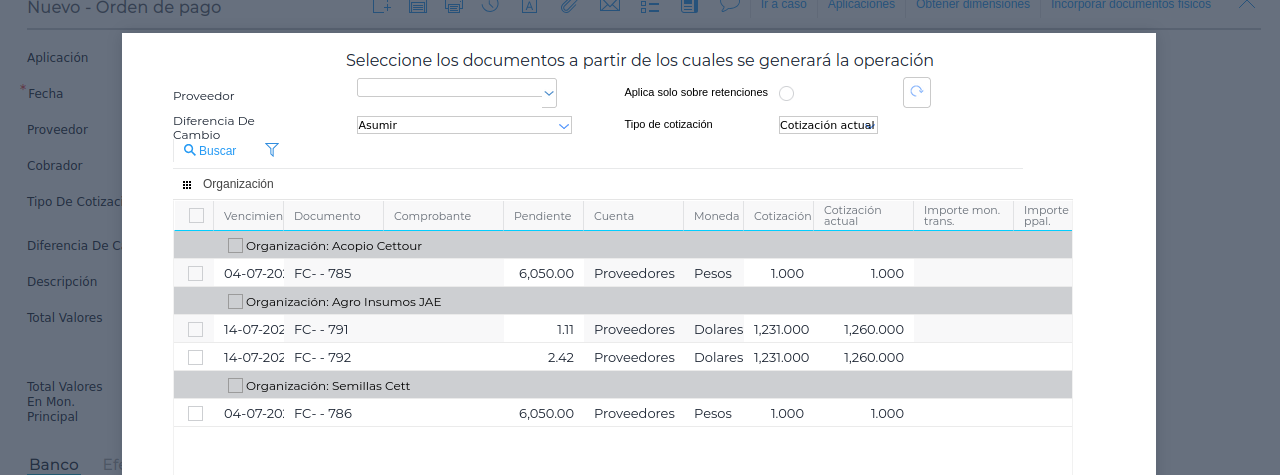Screen dimensions: 1280x475
Task: Enable 'Aplica solo sobre retenciones' option
Action: [x=786, y=93]
